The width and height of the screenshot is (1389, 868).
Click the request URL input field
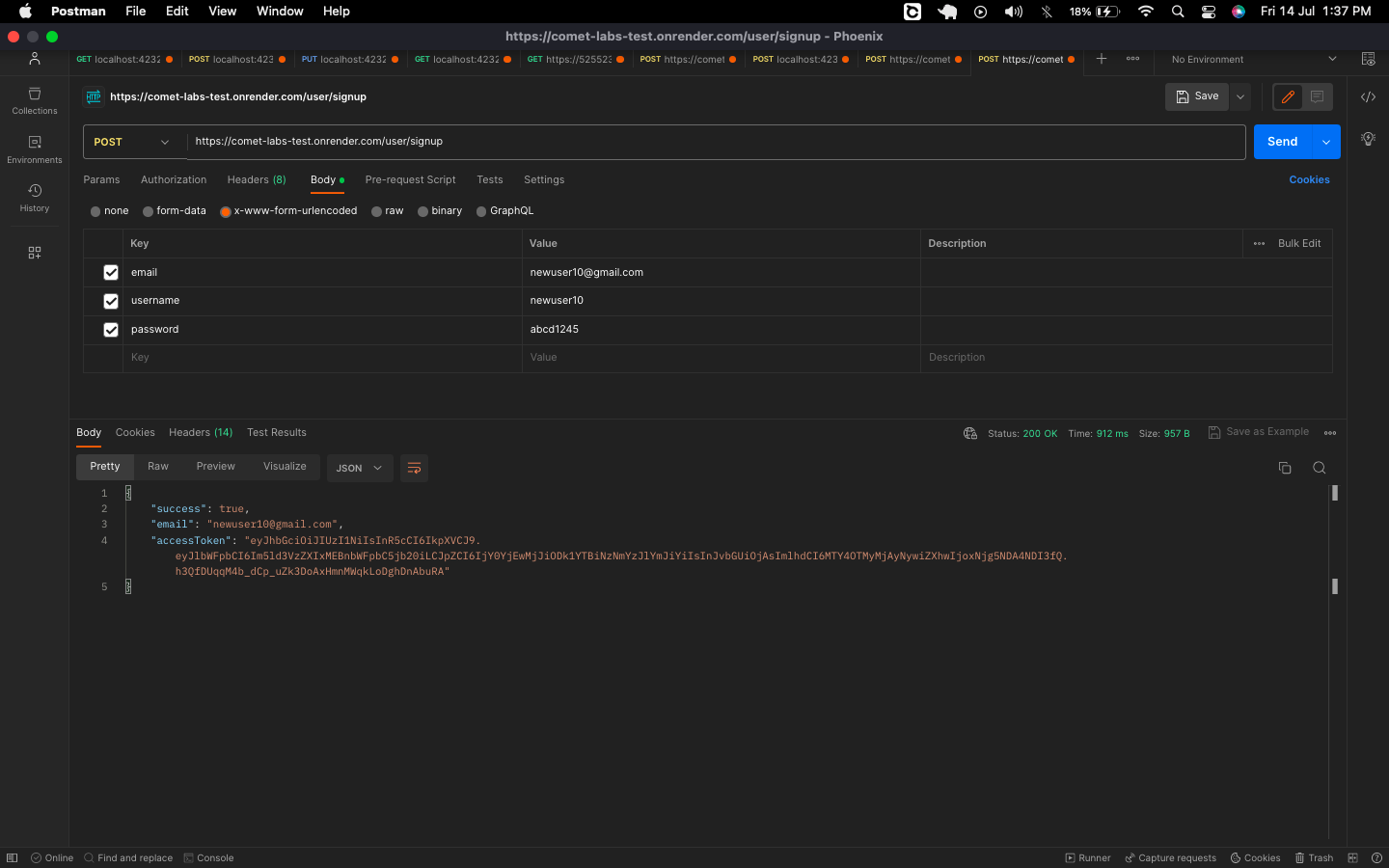coord(716,142)
